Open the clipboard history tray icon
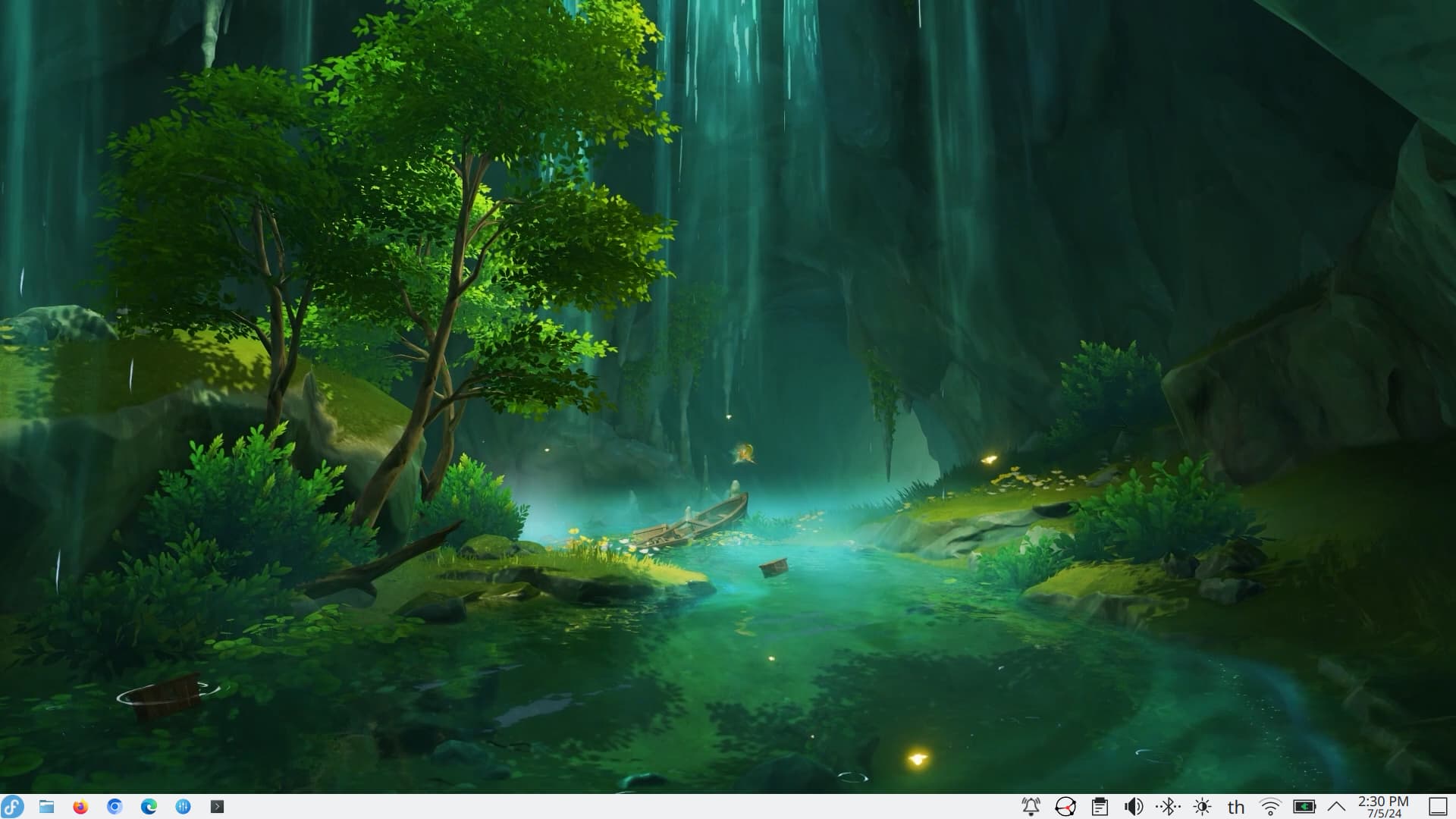This screenshot has height=819, width=1456. click(1100, 806)
